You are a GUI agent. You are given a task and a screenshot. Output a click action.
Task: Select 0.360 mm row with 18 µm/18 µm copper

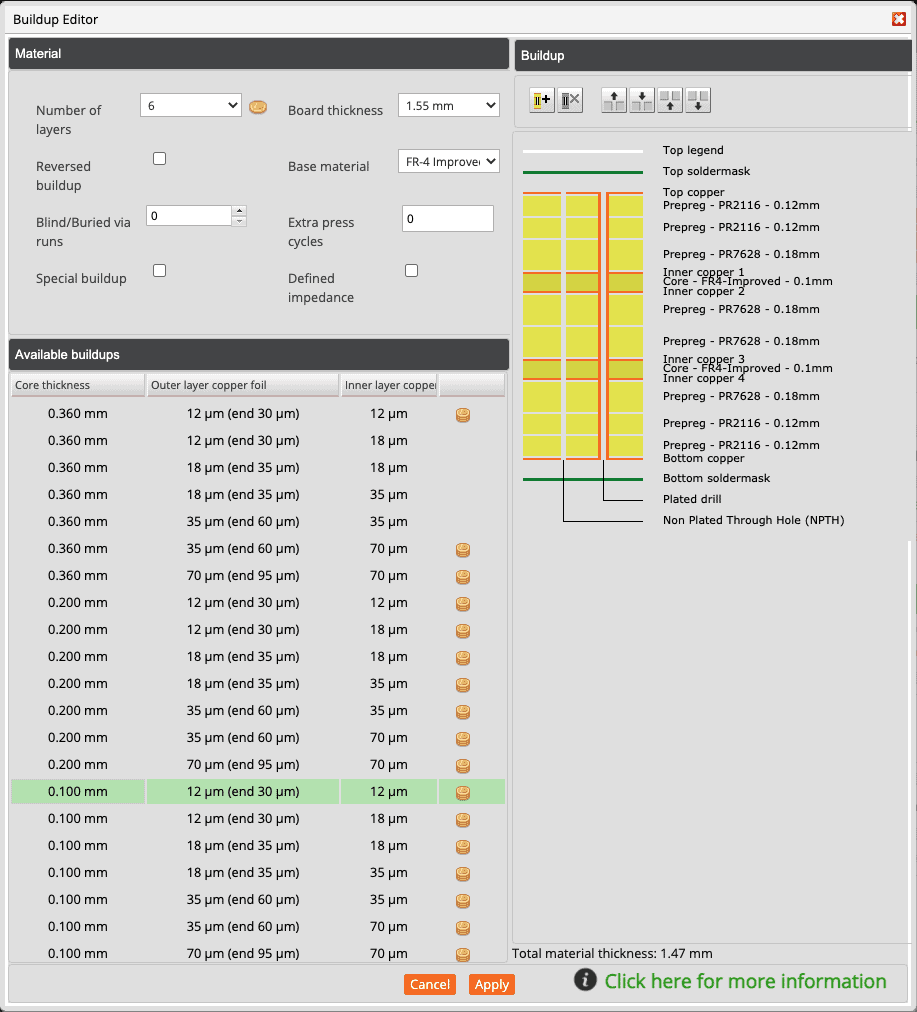click(x=258, y=468)
